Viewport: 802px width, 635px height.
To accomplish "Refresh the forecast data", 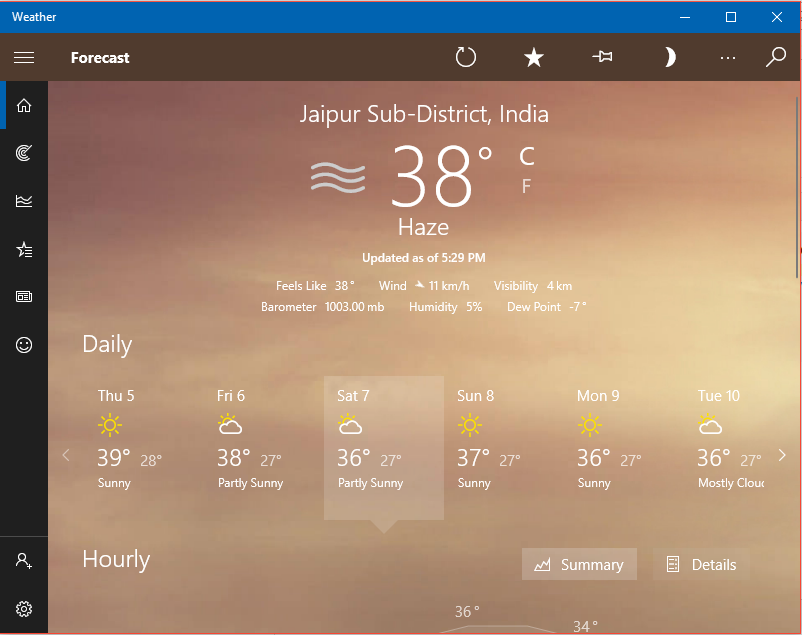I will 465,57.
